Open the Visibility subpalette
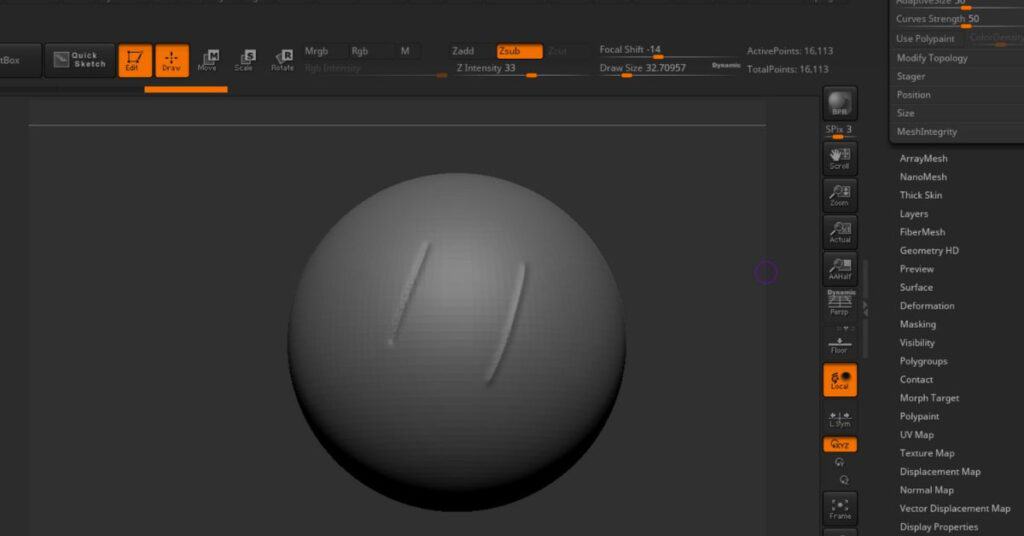This screenshot has width=1024, height=536. tap(917, 343)
